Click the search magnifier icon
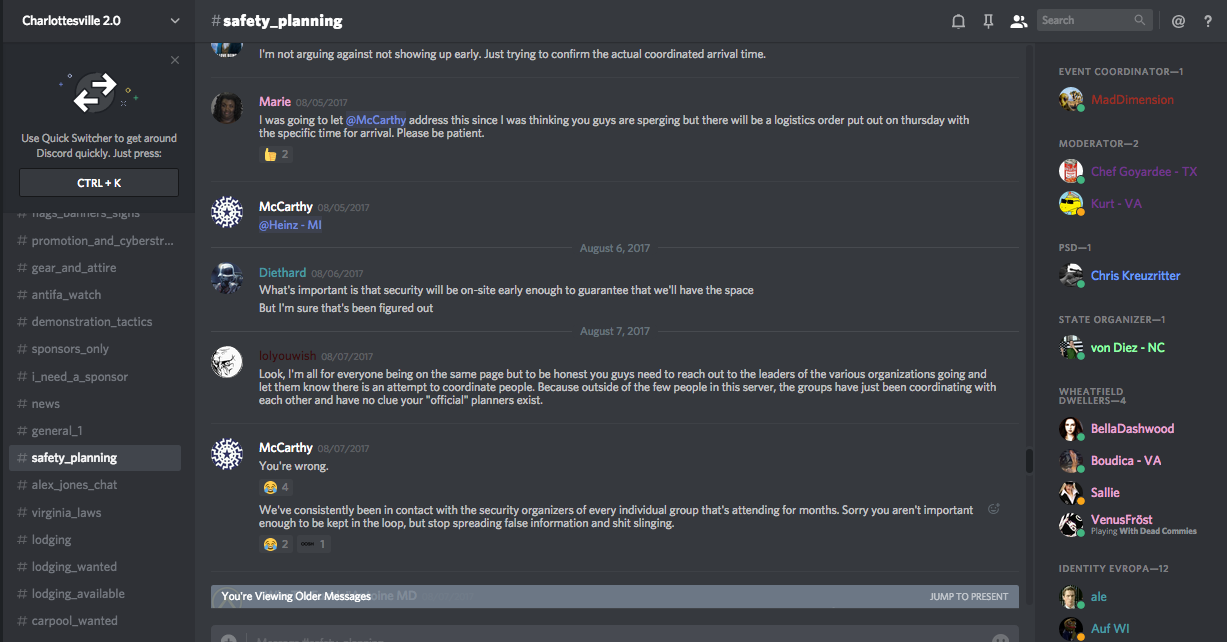1227x642 pixels. [x=1140, y=20]
